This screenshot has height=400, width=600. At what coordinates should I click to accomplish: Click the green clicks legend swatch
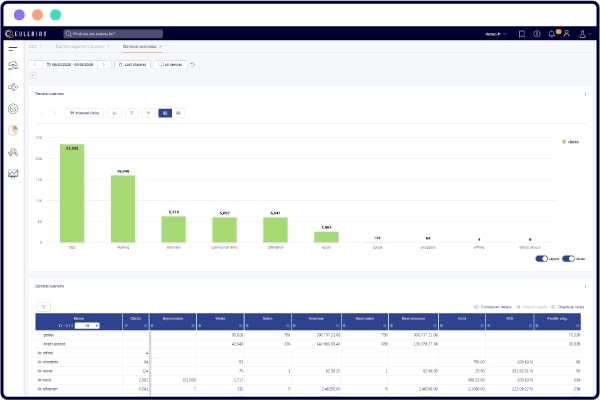(564, 142)
